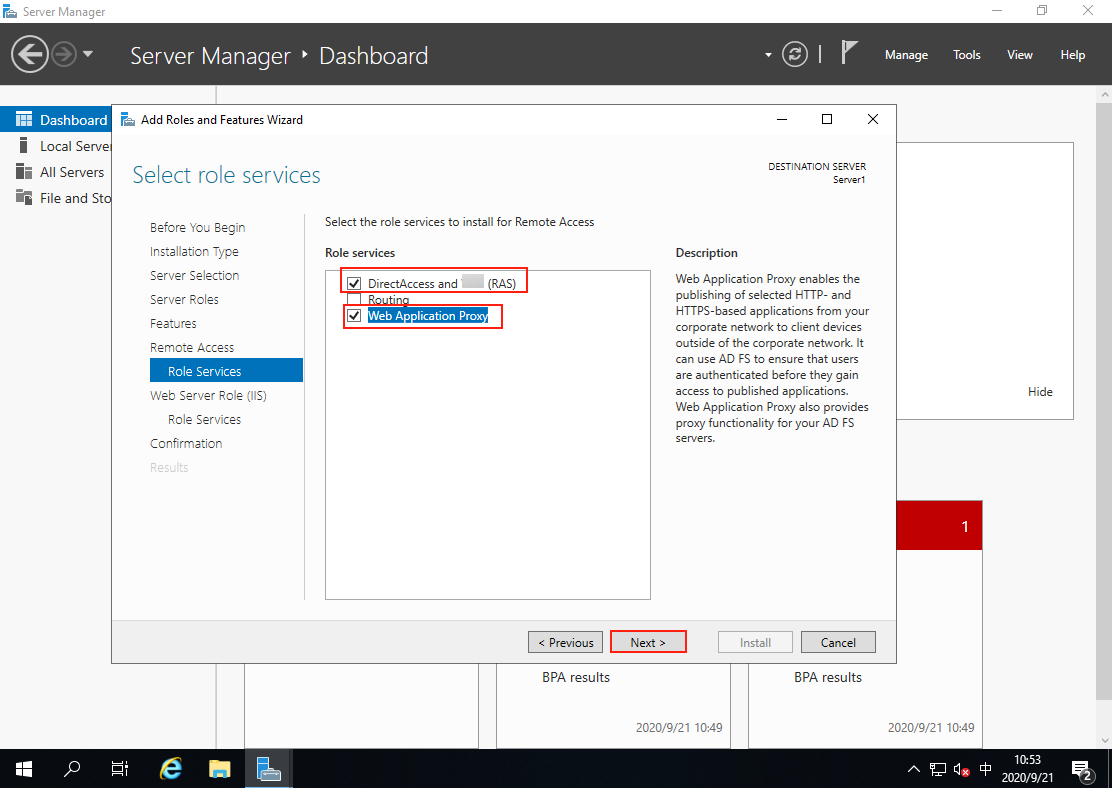Maximize the Add Roles and Features Wizard
The image size is (1112, 788).
coord(827,119)
